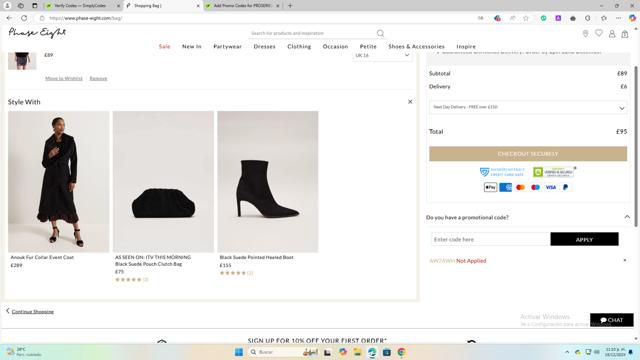
Task: Click the search magnifier icon
Action: tap(380, 33)
